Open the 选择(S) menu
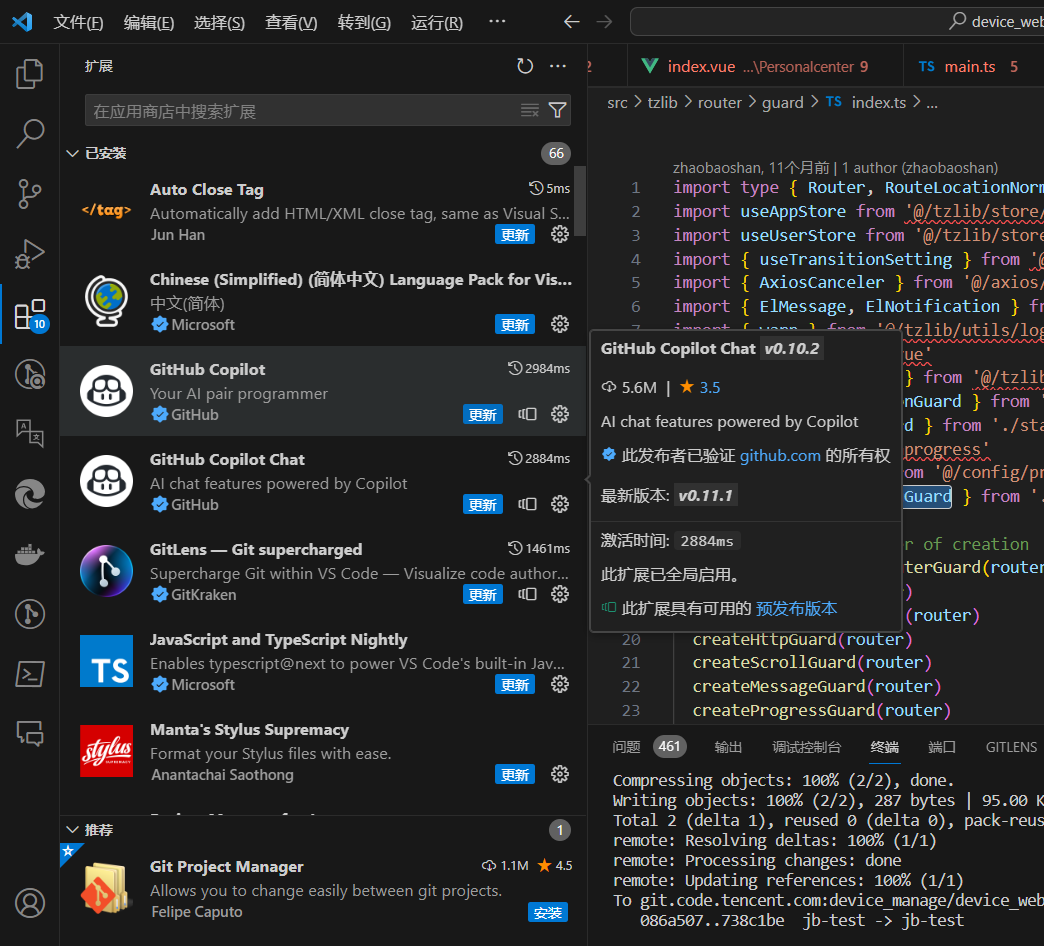 click(220, 23)
